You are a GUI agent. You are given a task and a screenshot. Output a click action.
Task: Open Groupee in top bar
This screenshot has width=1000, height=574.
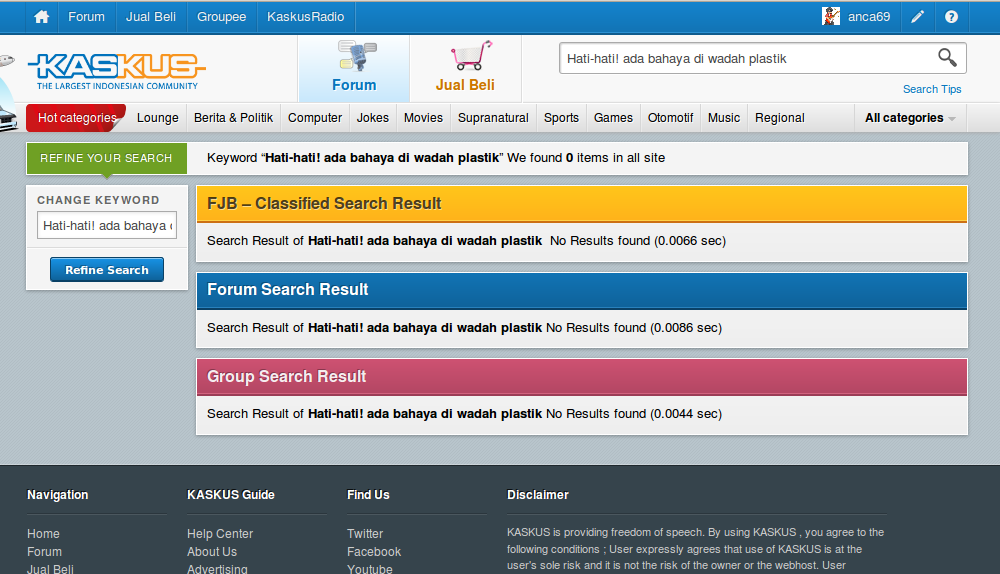click(221, 17)
